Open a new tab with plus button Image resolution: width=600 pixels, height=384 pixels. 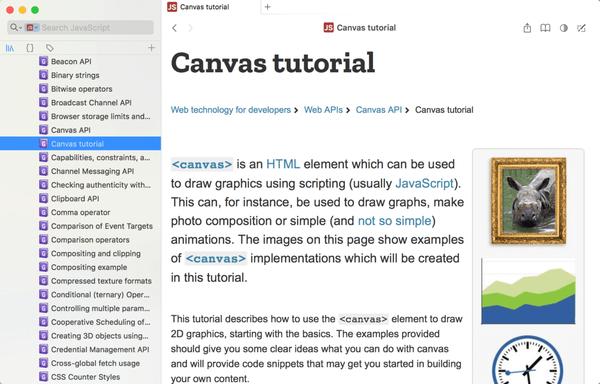point(267,7)
